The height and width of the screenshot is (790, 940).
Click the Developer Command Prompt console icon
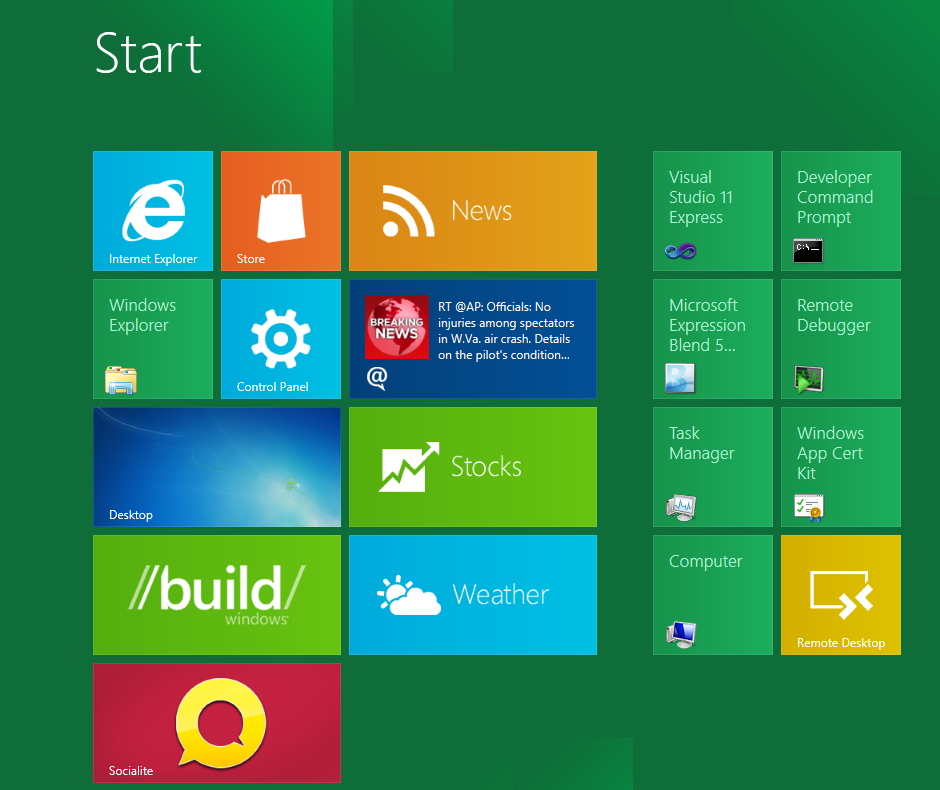[808, 251]
